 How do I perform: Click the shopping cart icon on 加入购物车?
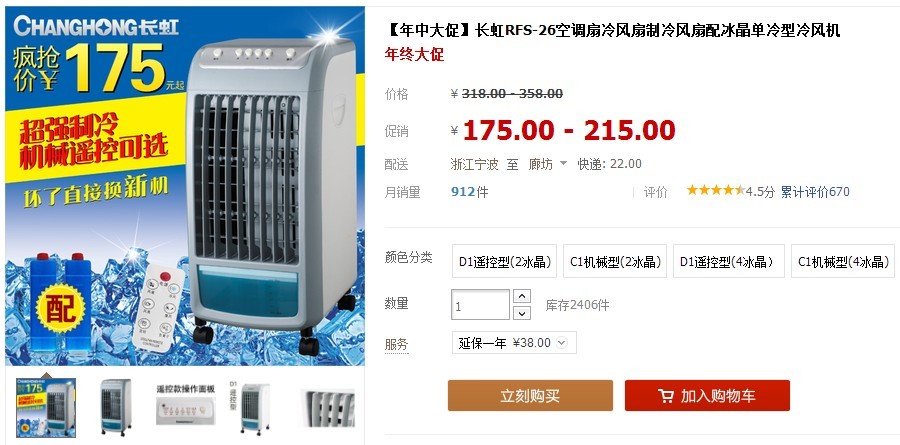click(x=666, y=396)
